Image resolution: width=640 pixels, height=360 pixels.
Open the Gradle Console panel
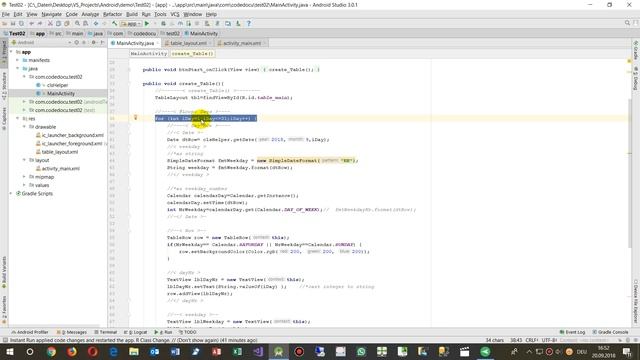pos(610,332)
